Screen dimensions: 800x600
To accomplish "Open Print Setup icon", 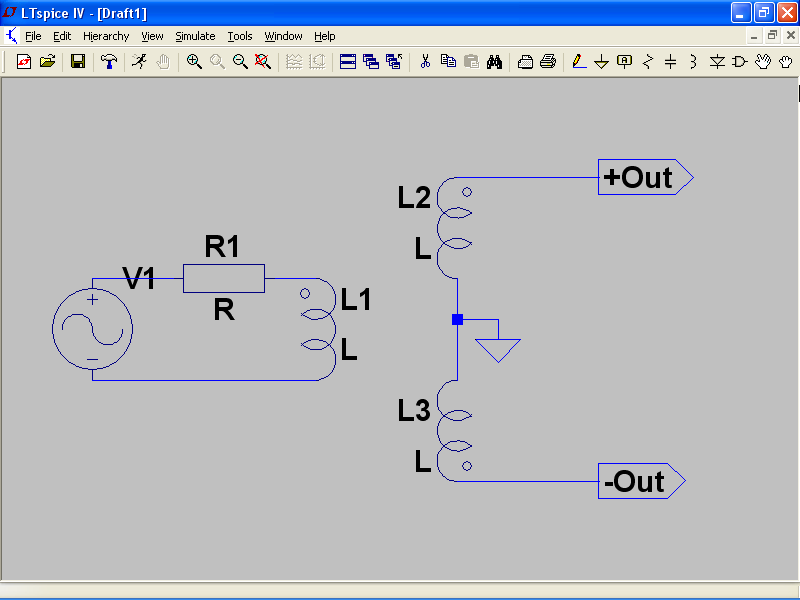I will point(525,62).
